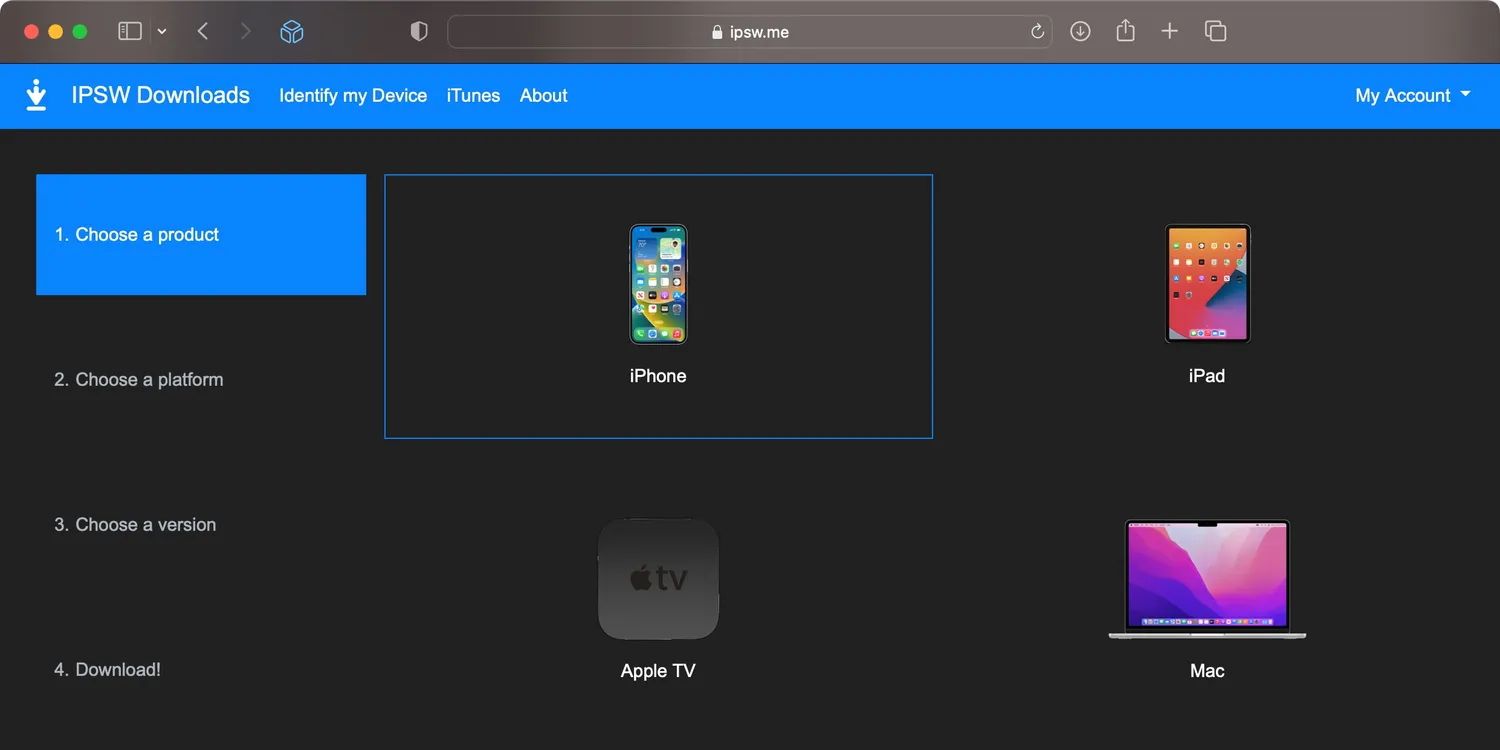The height and width of the screenshot is (750, 1500).
Task: Choose the Mac product image
Action: [1207, 579]
